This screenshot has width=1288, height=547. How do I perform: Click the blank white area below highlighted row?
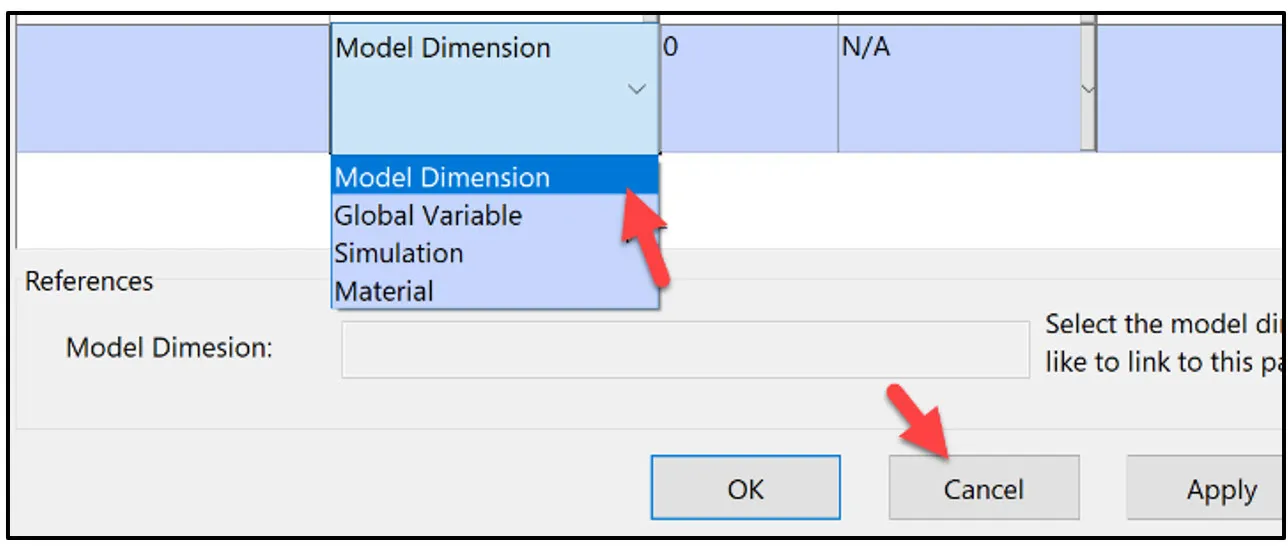[x=173, y=200]
